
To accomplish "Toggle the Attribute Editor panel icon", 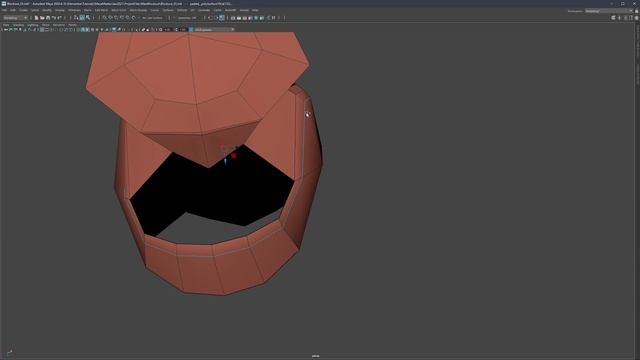I will [625, 18].
